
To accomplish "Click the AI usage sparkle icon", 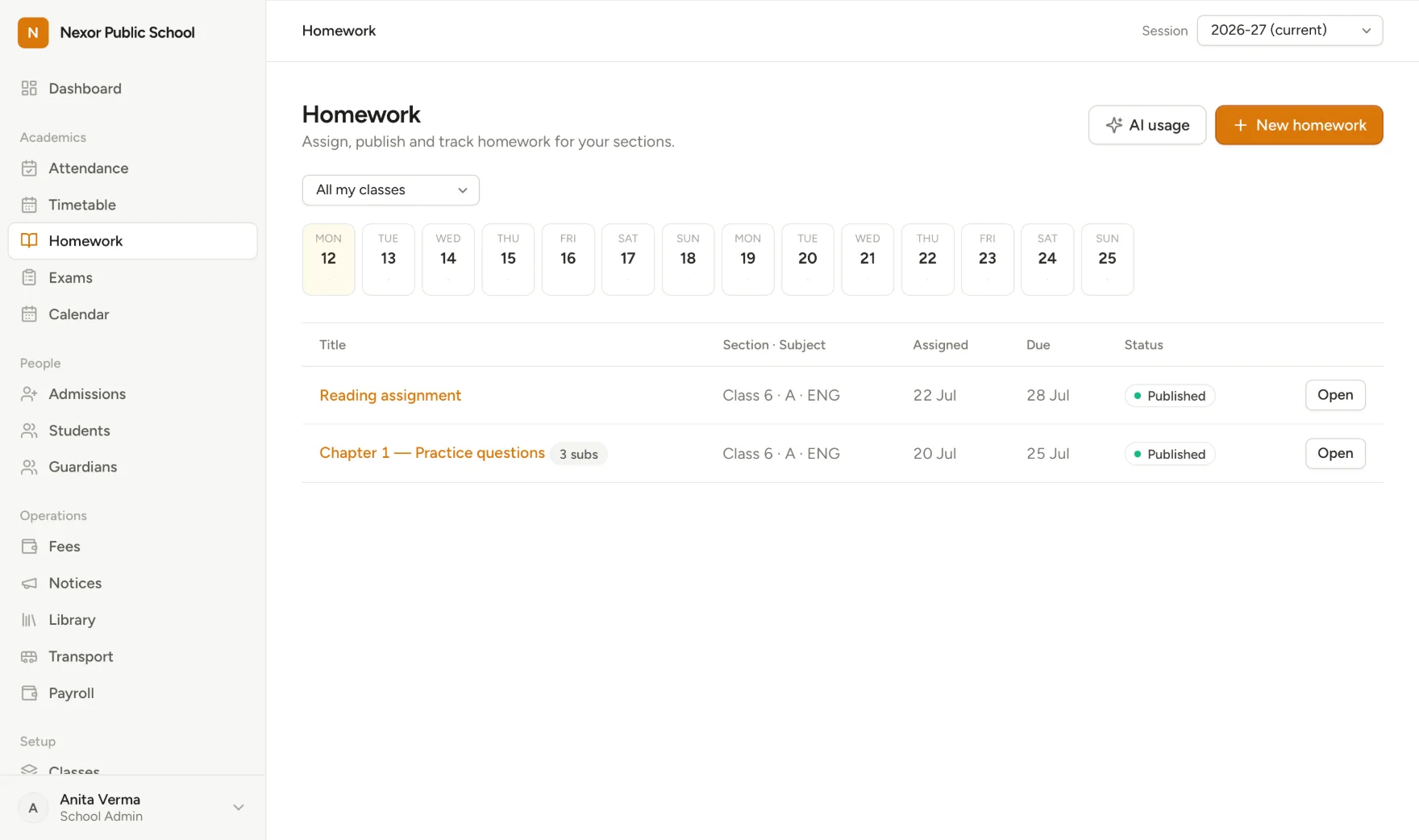I will point(1114,125).
